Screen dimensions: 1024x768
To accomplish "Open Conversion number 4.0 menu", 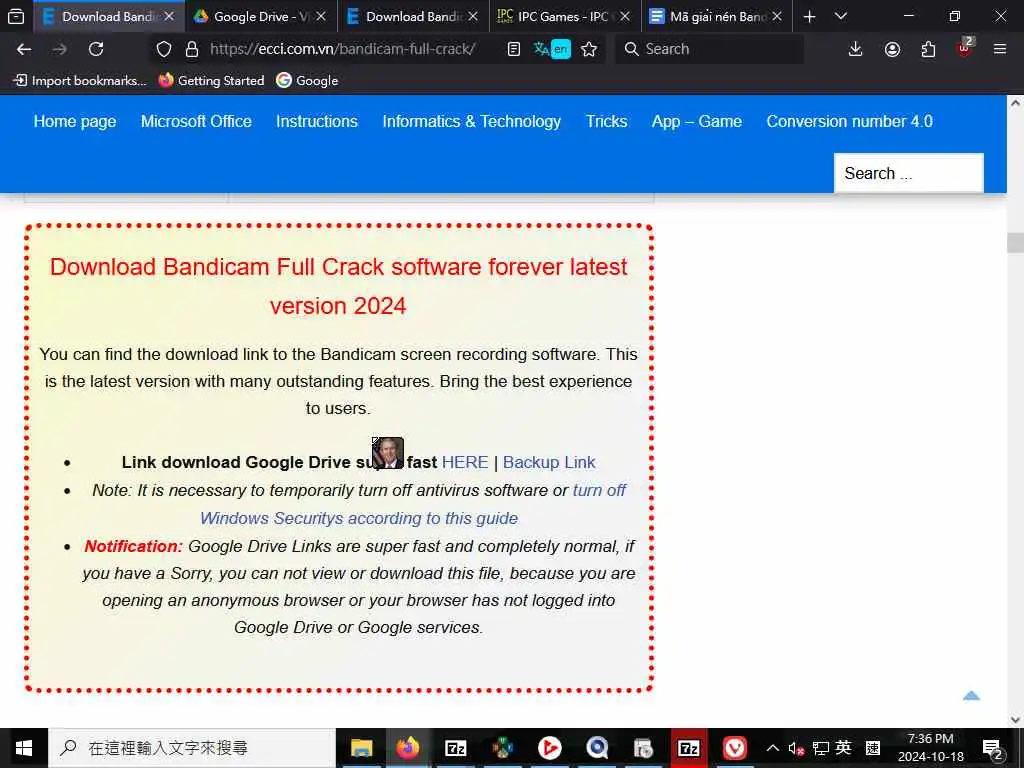I will click(850, 121).
